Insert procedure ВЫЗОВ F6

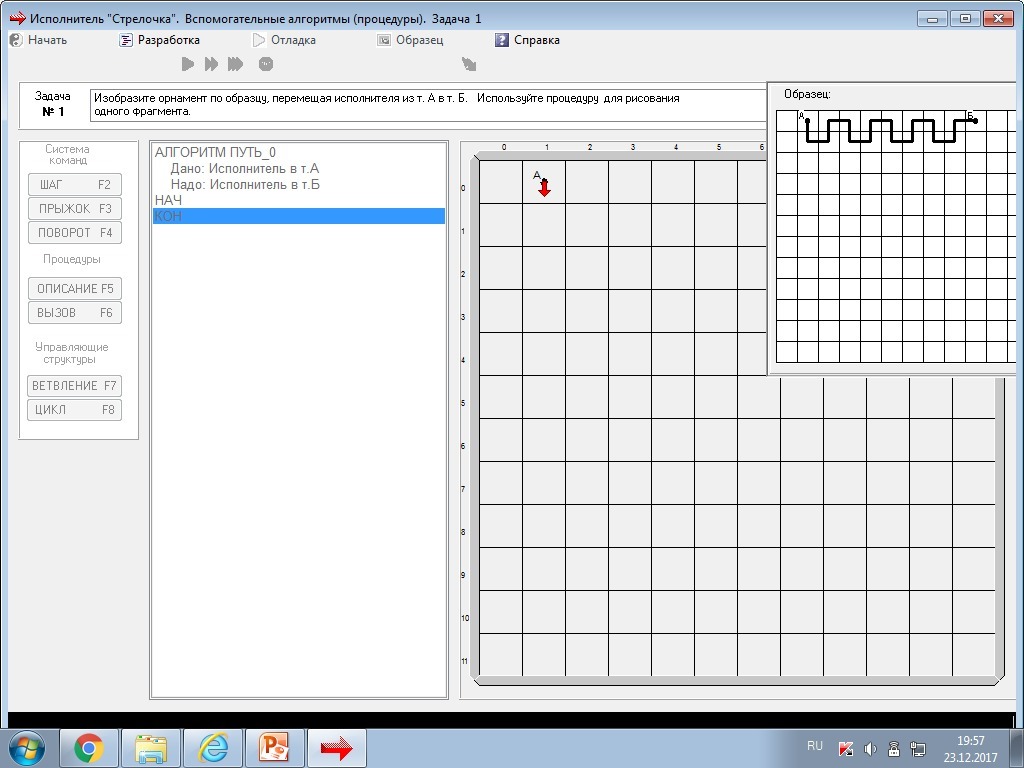(x=75, y=313)
